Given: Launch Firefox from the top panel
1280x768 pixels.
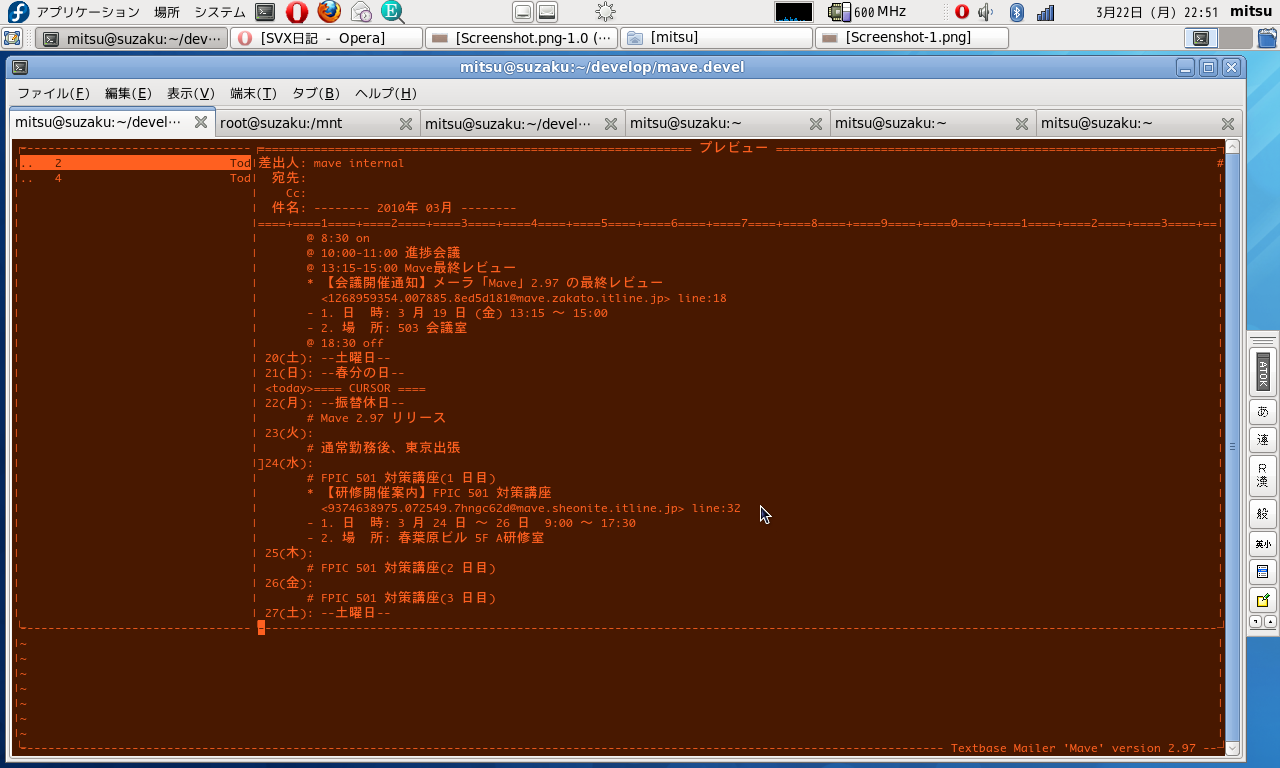Looking at the screenshot, I should pos(329,12).
